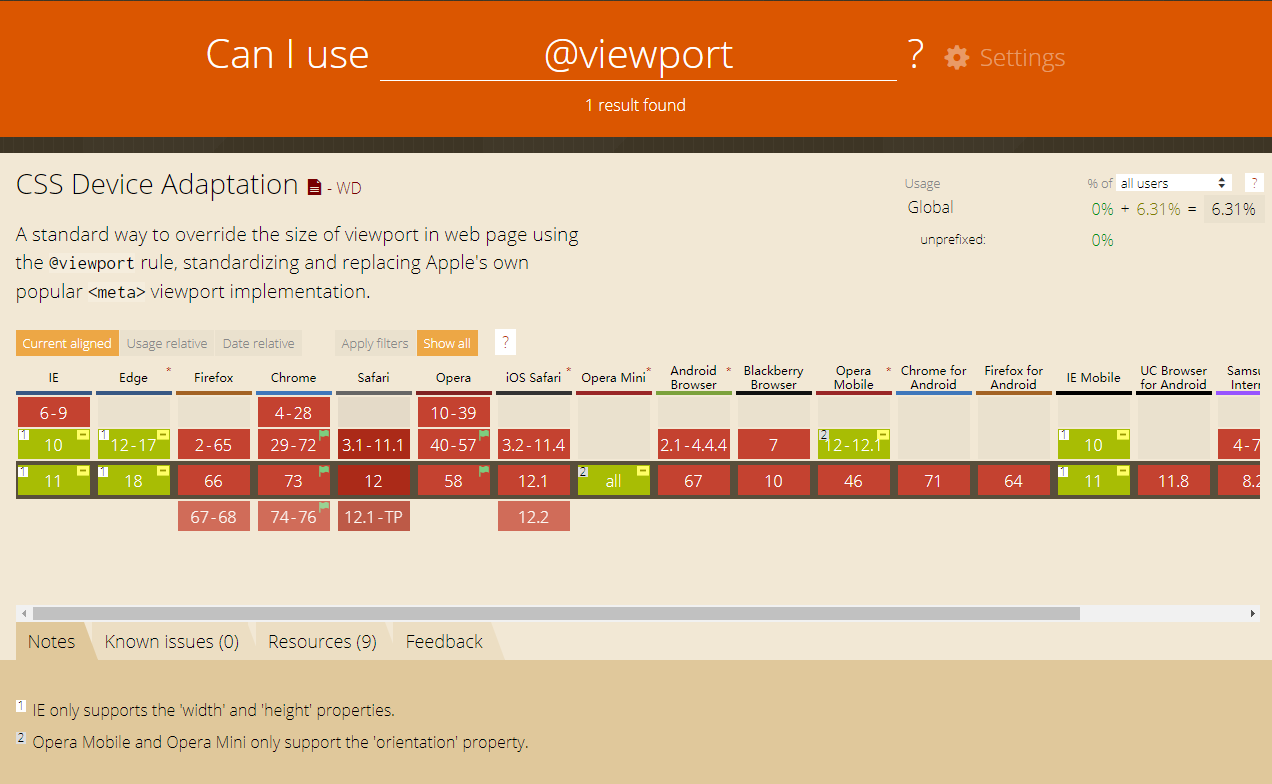
Task: Click the Safari 12.1-TP version cell
Action: point(374,517)
